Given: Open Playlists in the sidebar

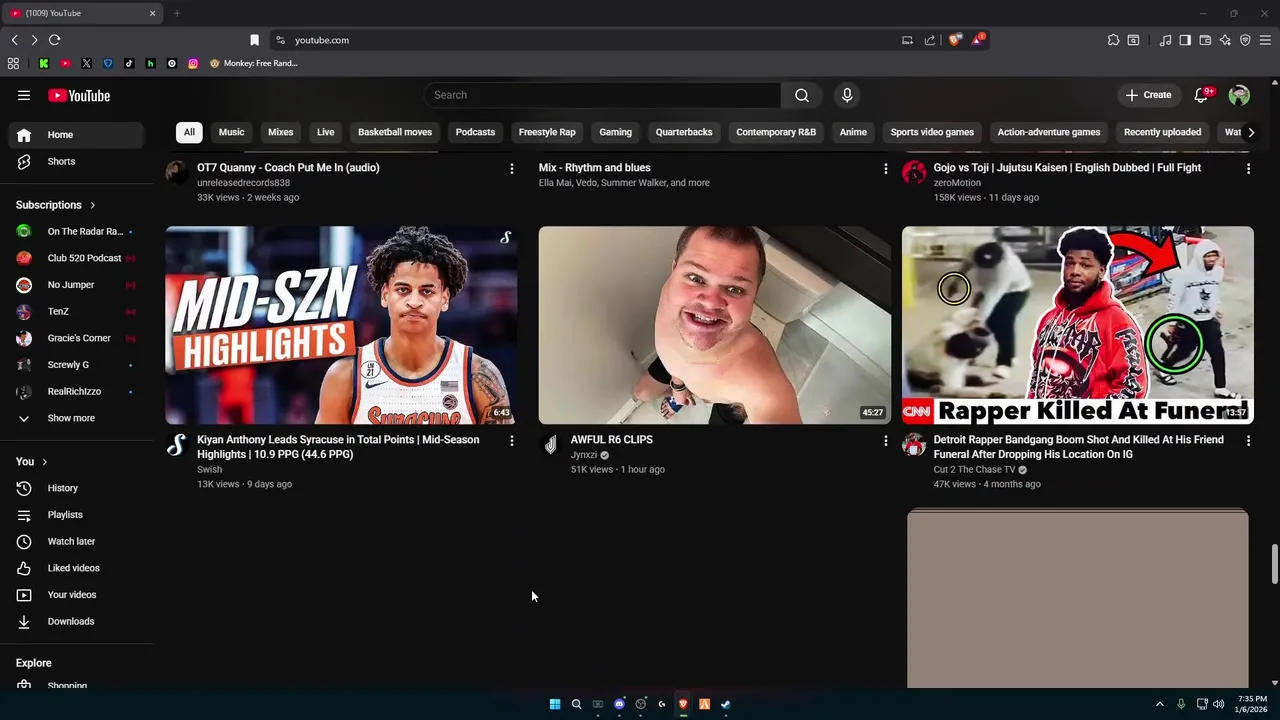Looking at the screenshot, I should coord(76,515).
